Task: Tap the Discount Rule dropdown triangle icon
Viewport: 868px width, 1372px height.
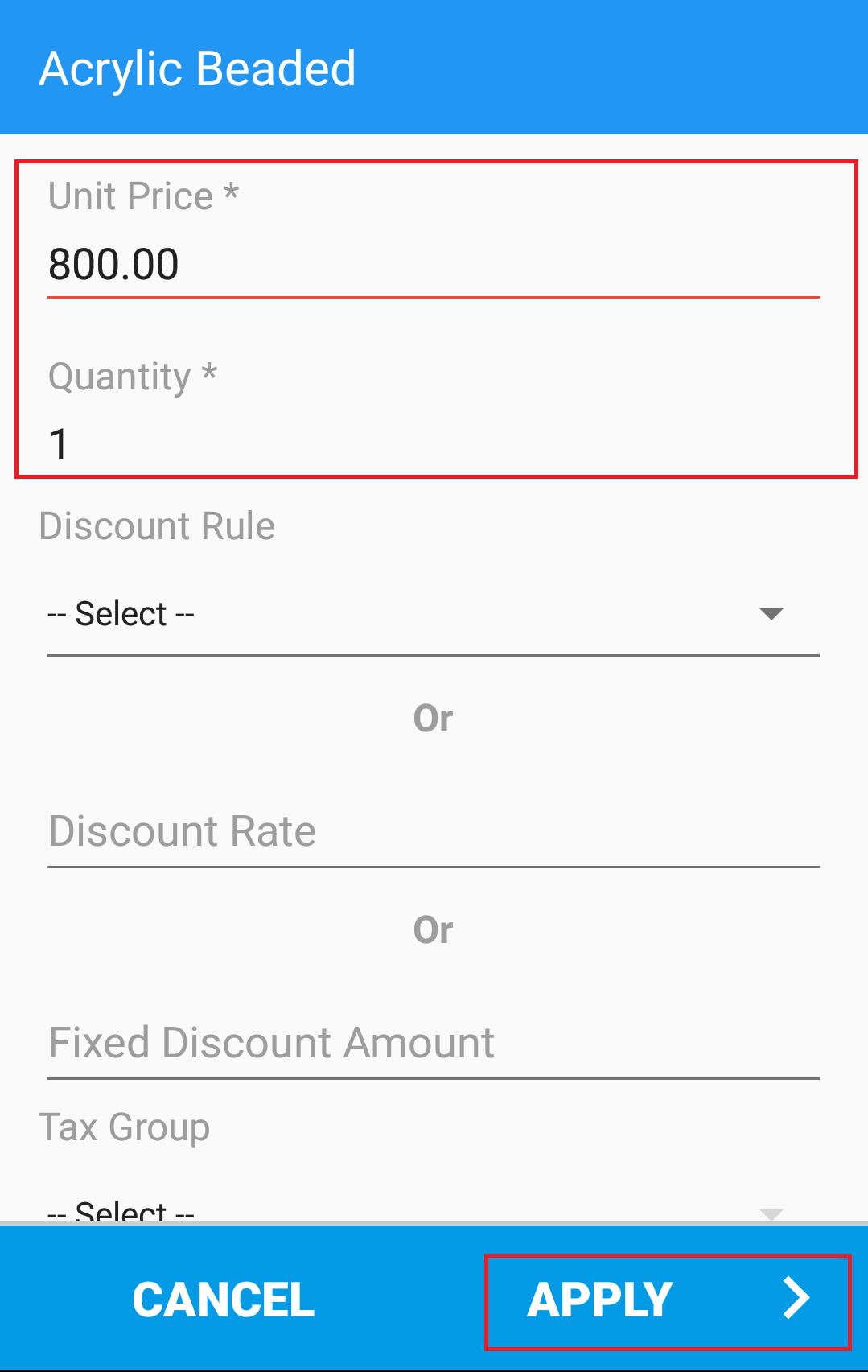Action: tap(771, 614)
